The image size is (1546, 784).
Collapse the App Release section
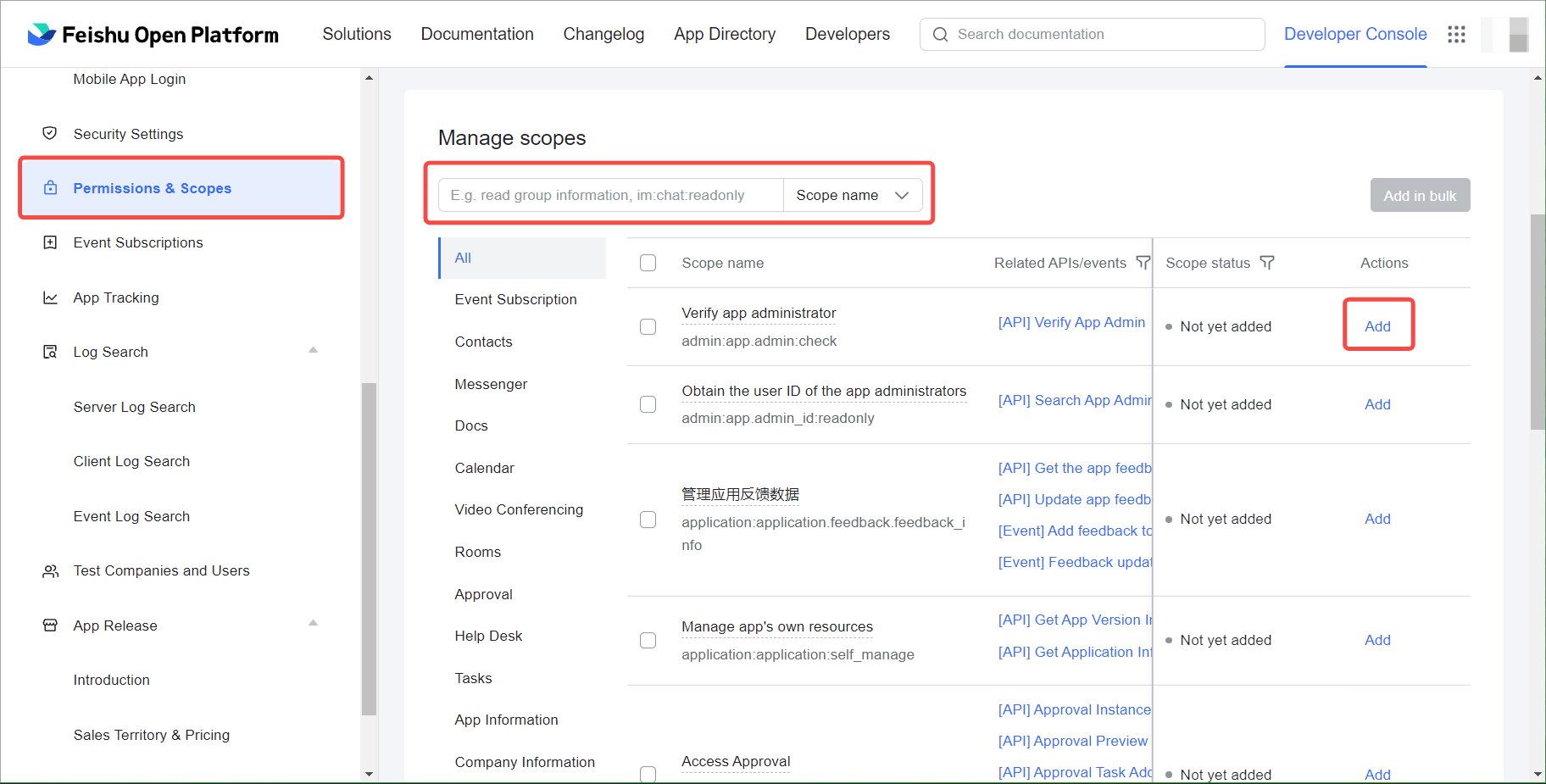[313, 623]
